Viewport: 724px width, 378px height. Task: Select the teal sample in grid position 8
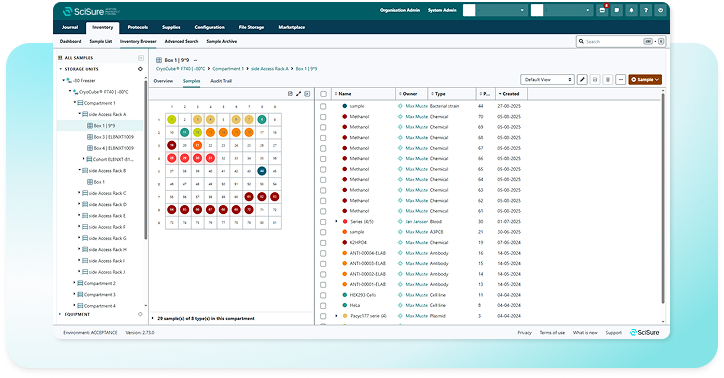262,120
